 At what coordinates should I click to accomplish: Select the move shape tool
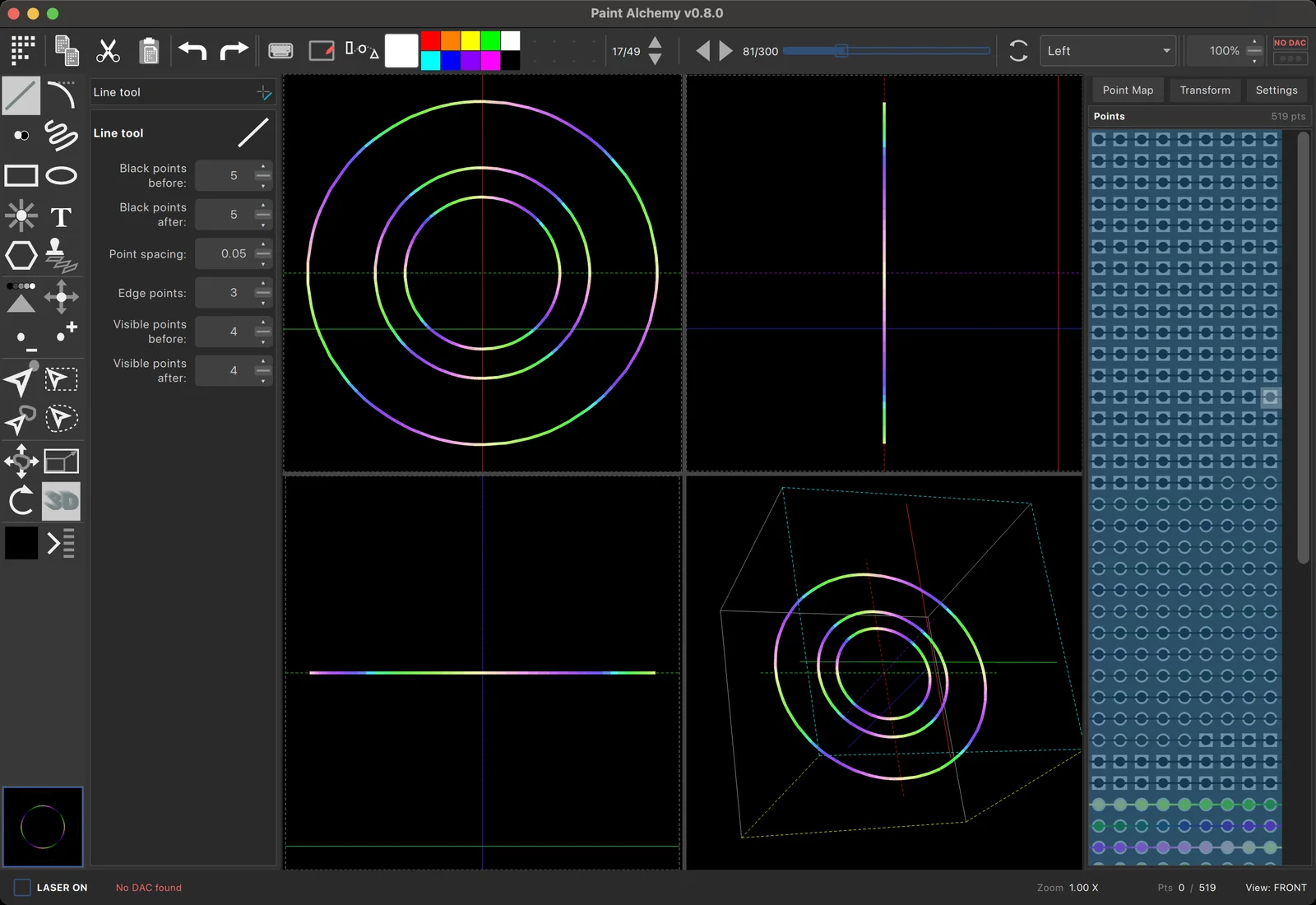tap(21, 462)
